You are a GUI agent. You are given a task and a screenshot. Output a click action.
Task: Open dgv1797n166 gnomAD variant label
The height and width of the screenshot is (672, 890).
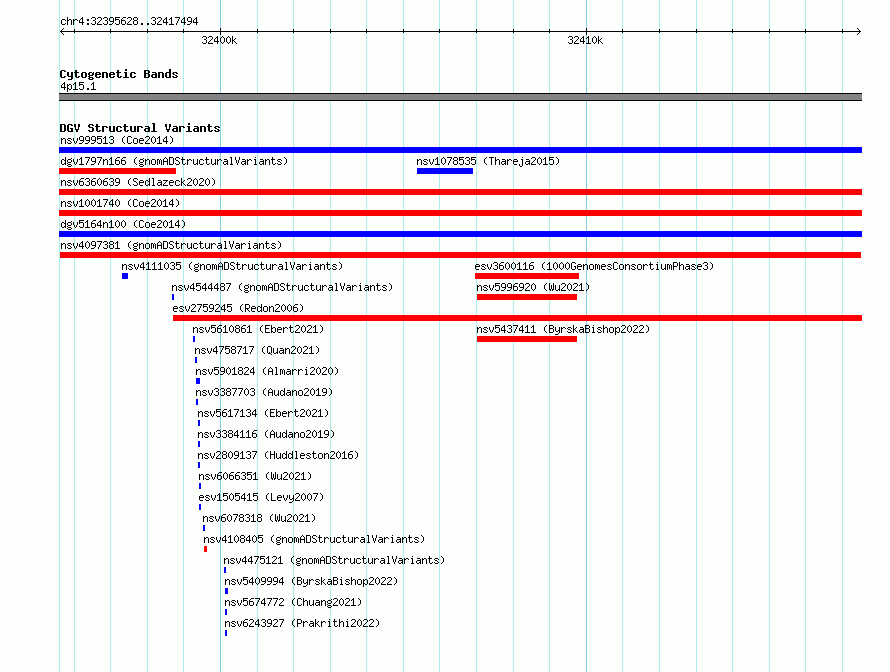[x=174, y=161]
